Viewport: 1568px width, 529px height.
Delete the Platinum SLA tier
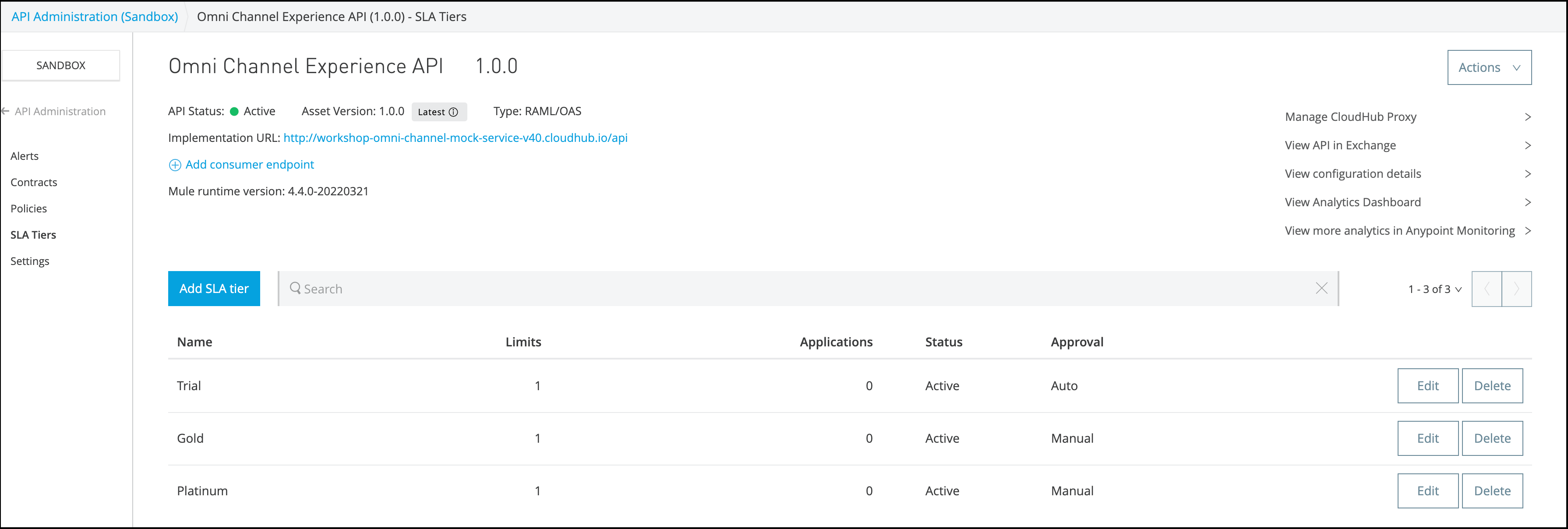pos(1492,490)
